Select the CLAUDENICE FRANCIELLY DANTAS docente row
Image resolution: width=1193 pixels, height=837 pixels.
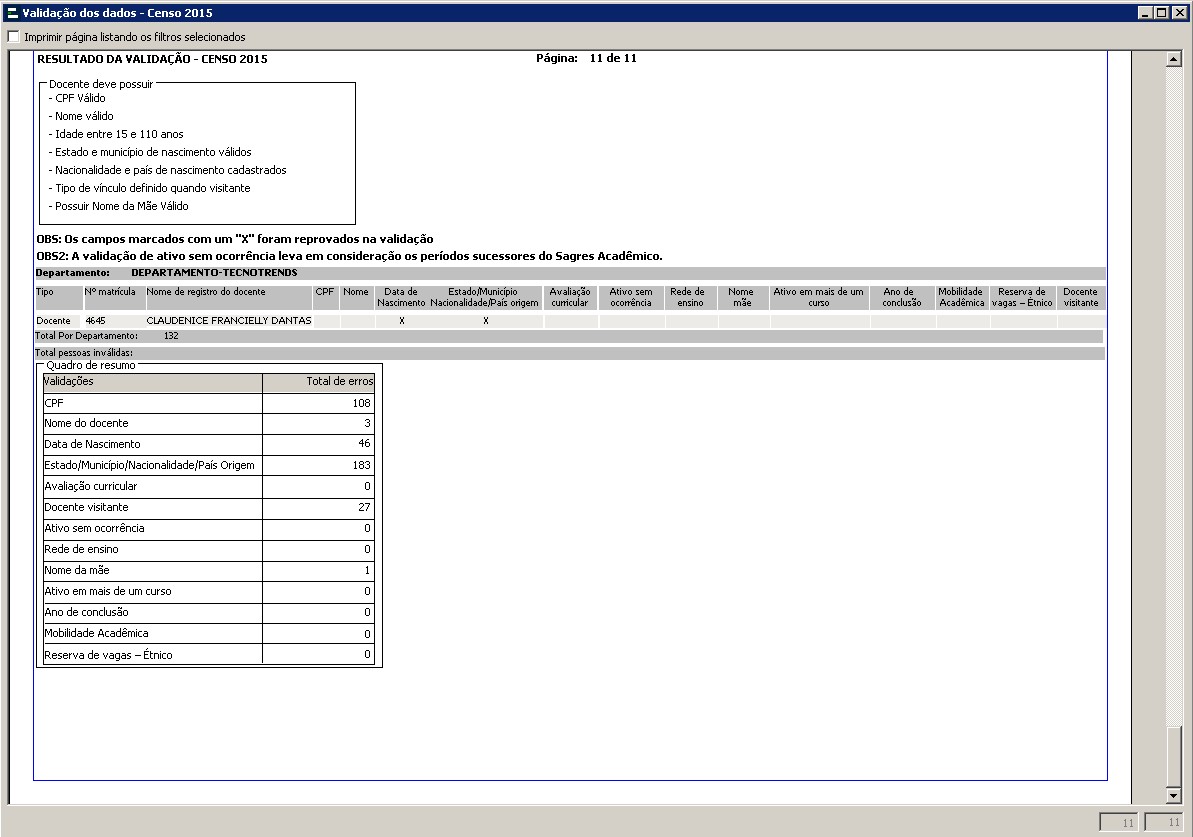click(x=228, y=321)
